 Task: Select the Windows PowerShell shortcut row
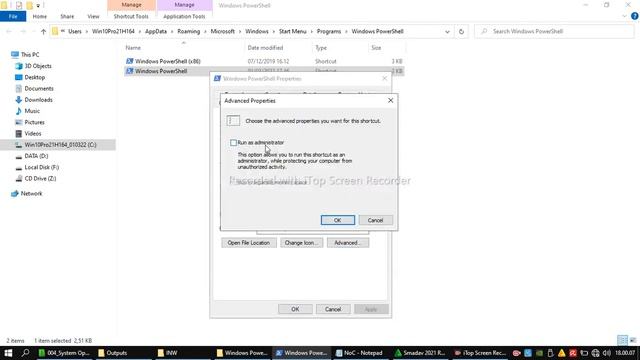[x=264, y=71]
